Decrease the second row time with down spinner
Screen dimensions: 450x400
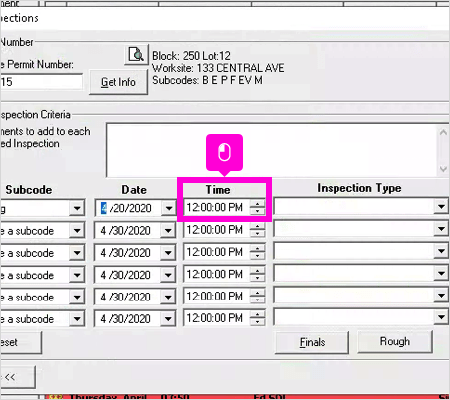point(257,233)
